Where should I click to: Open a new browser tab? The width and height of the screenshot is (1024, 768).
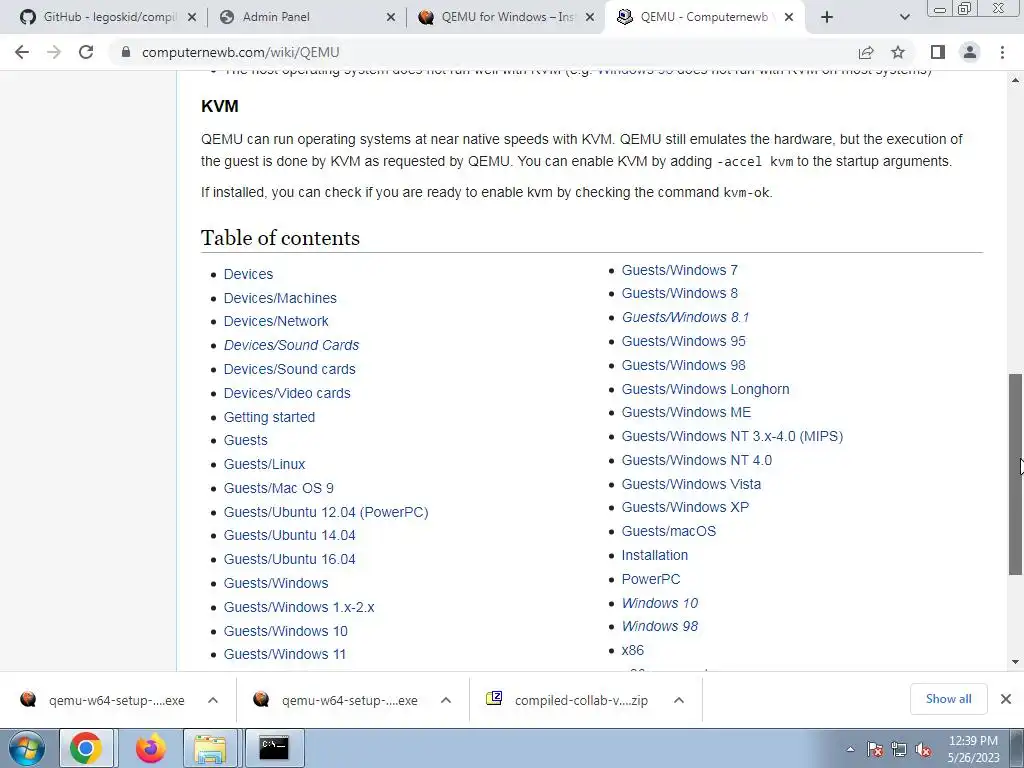[827, 17]
